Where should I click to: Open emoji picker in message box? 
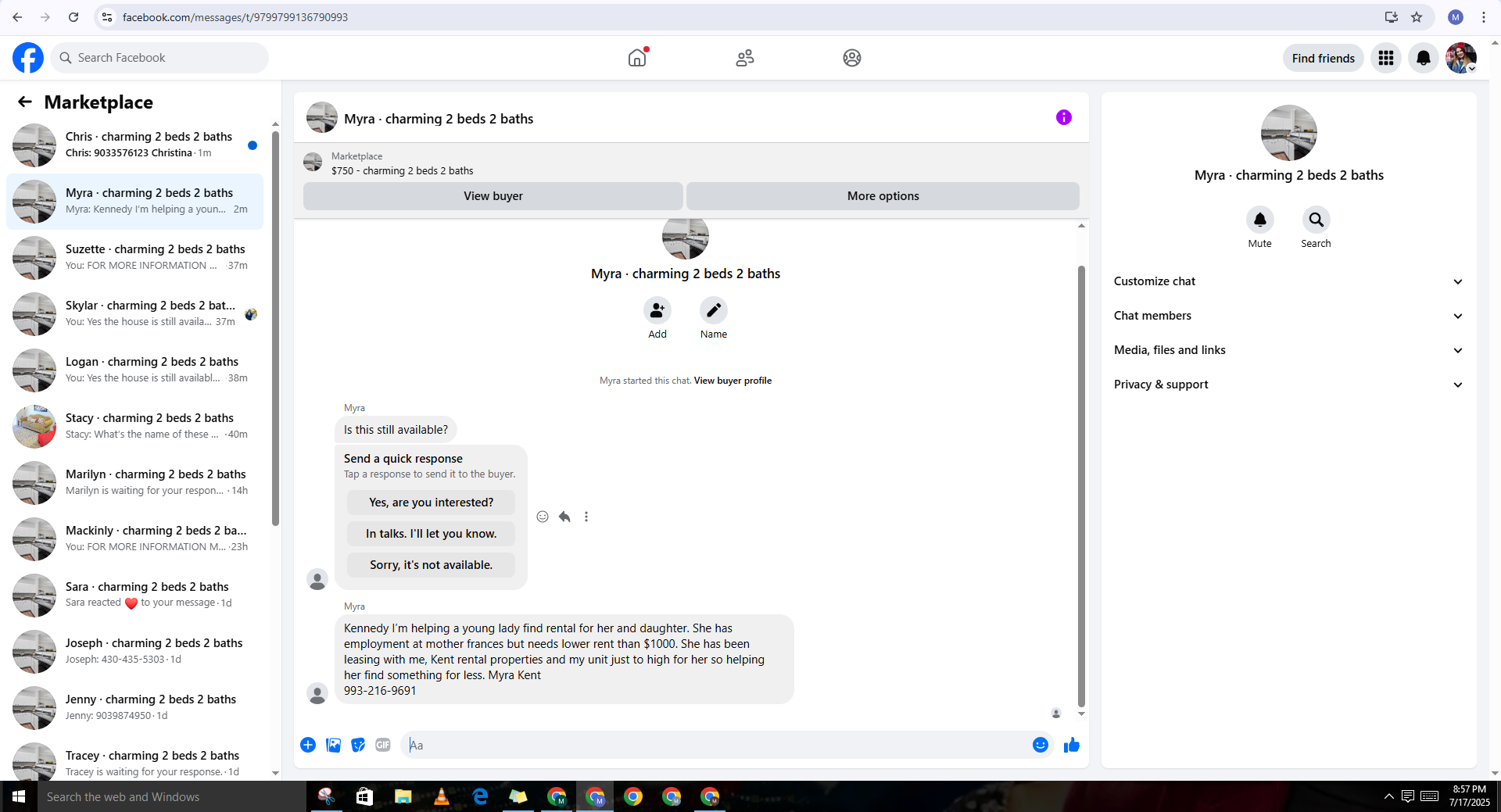(1041, 745)
